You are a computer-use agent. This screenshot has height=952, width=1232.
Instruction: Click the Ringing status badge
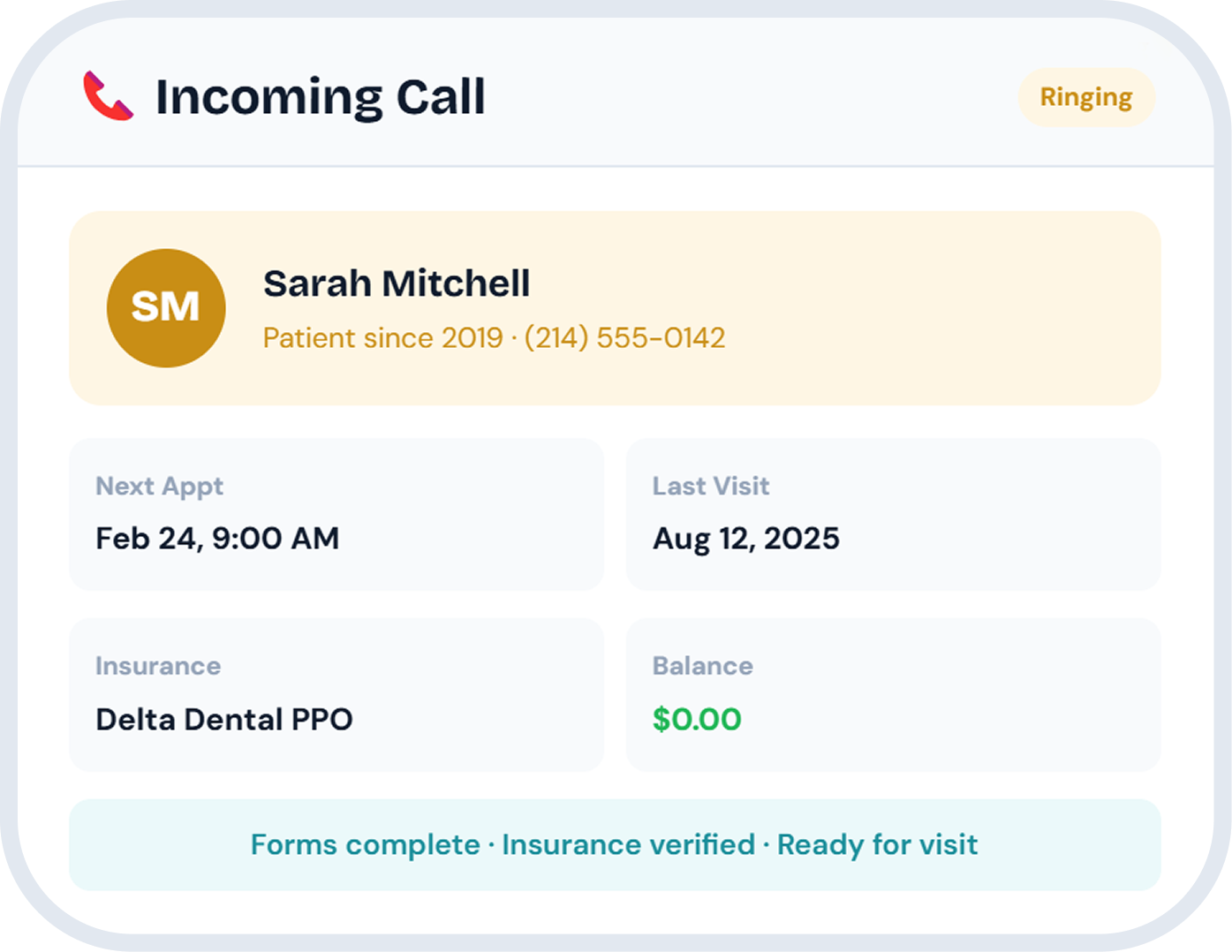click(1085, 97)
